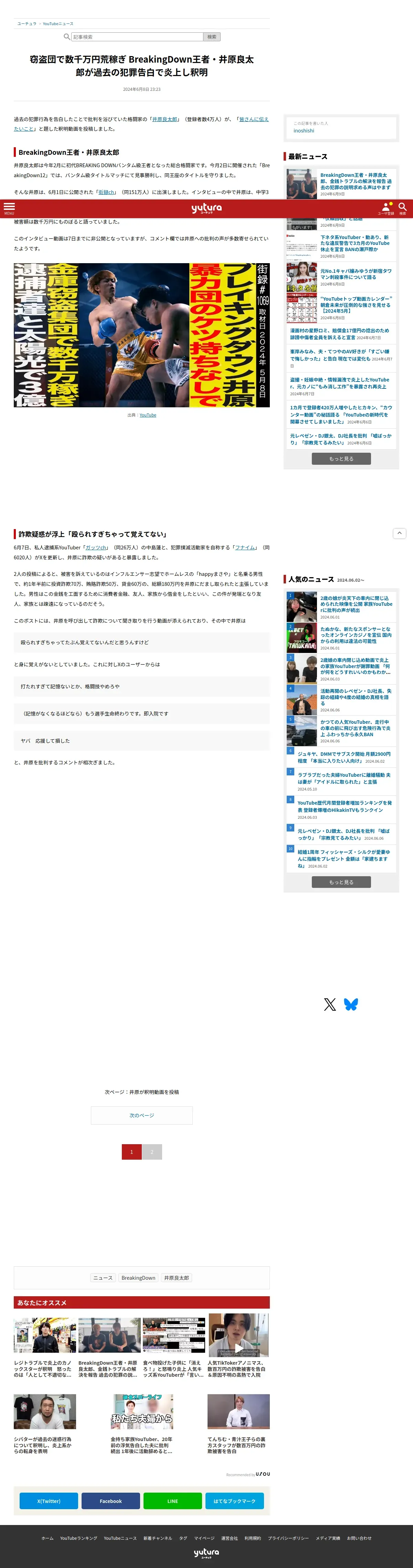This screenshot has height=1568, width=413.
Task: Open the 井原良太郎 channel link
Action: pos(165,119)
